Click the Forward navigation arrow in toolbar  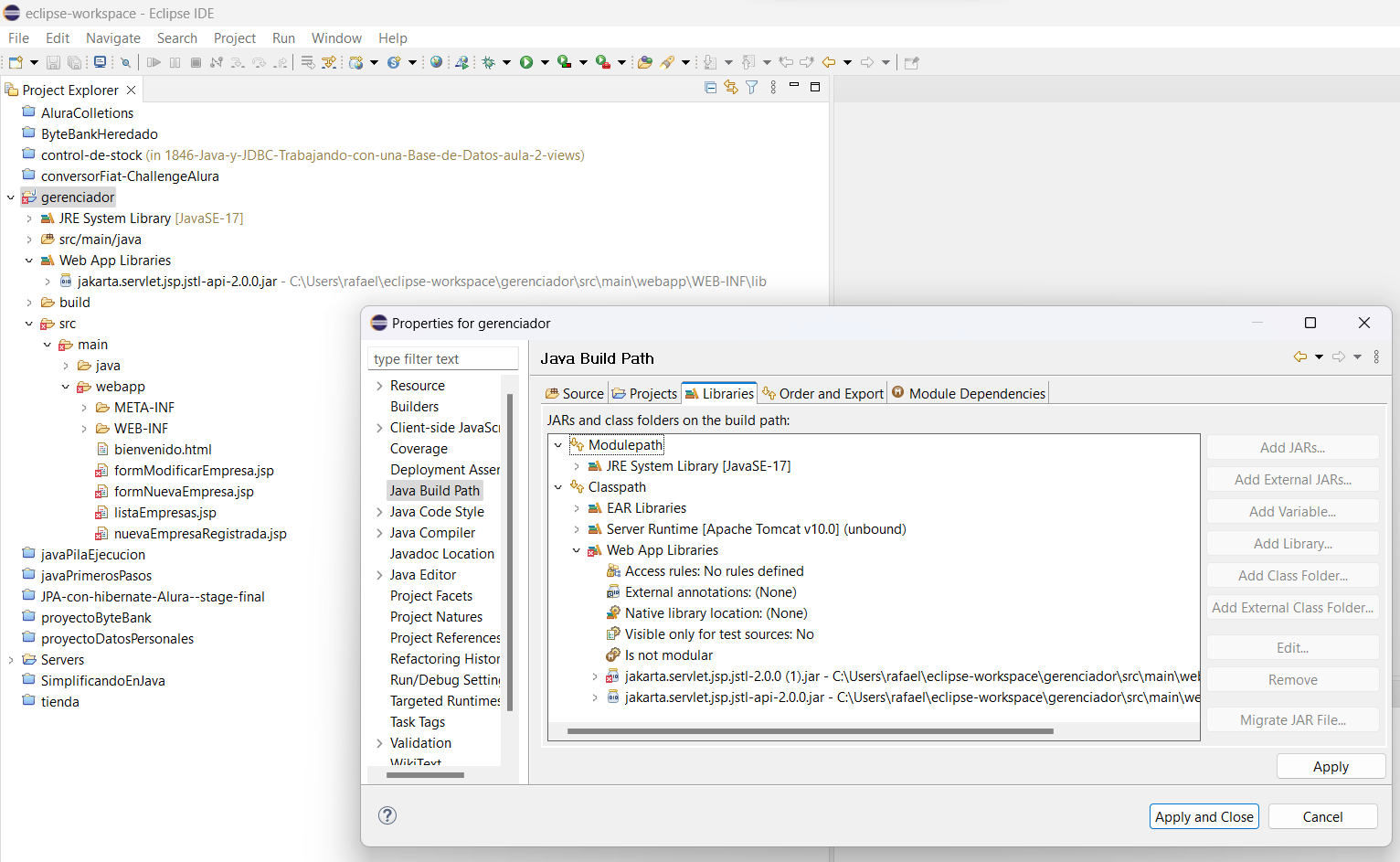(x=867, y=62)
